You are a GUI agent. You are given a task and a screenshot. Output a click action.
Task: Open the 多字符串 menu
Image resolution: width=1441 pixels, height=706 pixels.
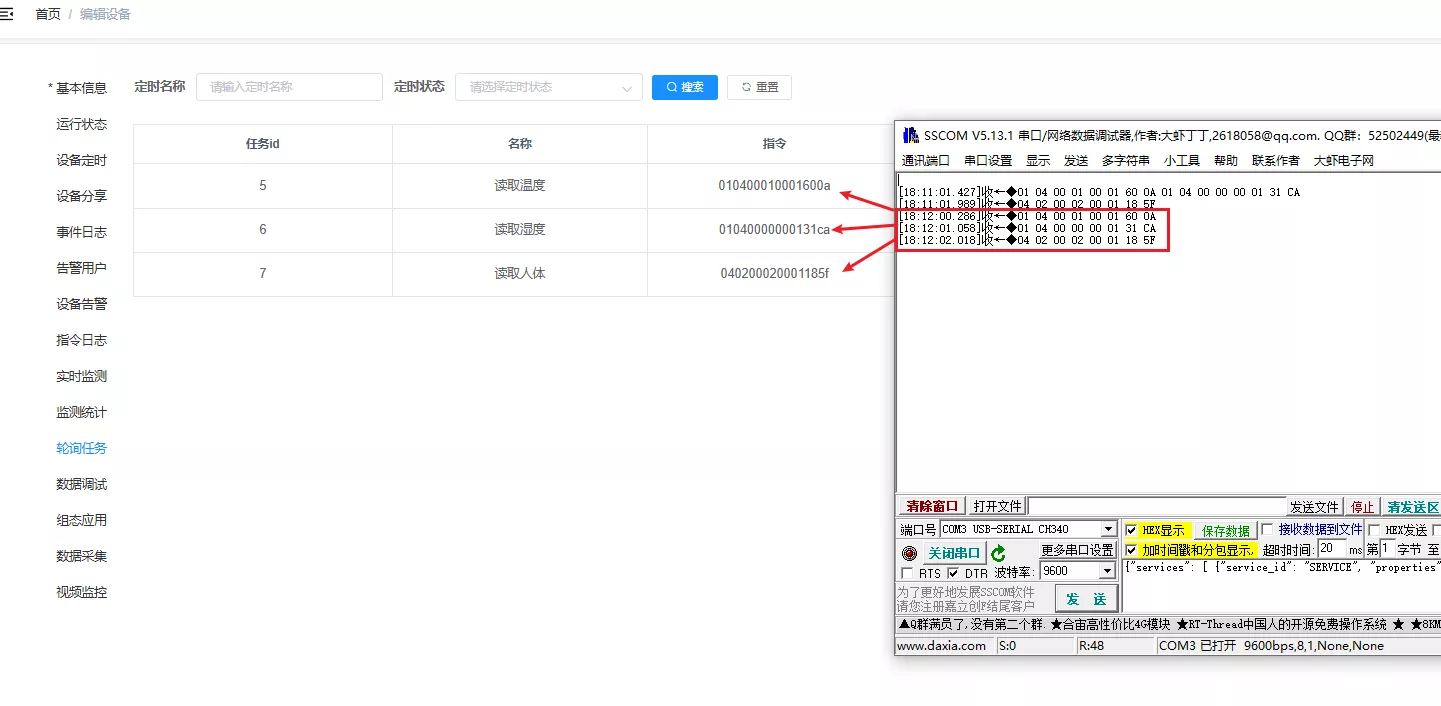tap(1125, 160)
